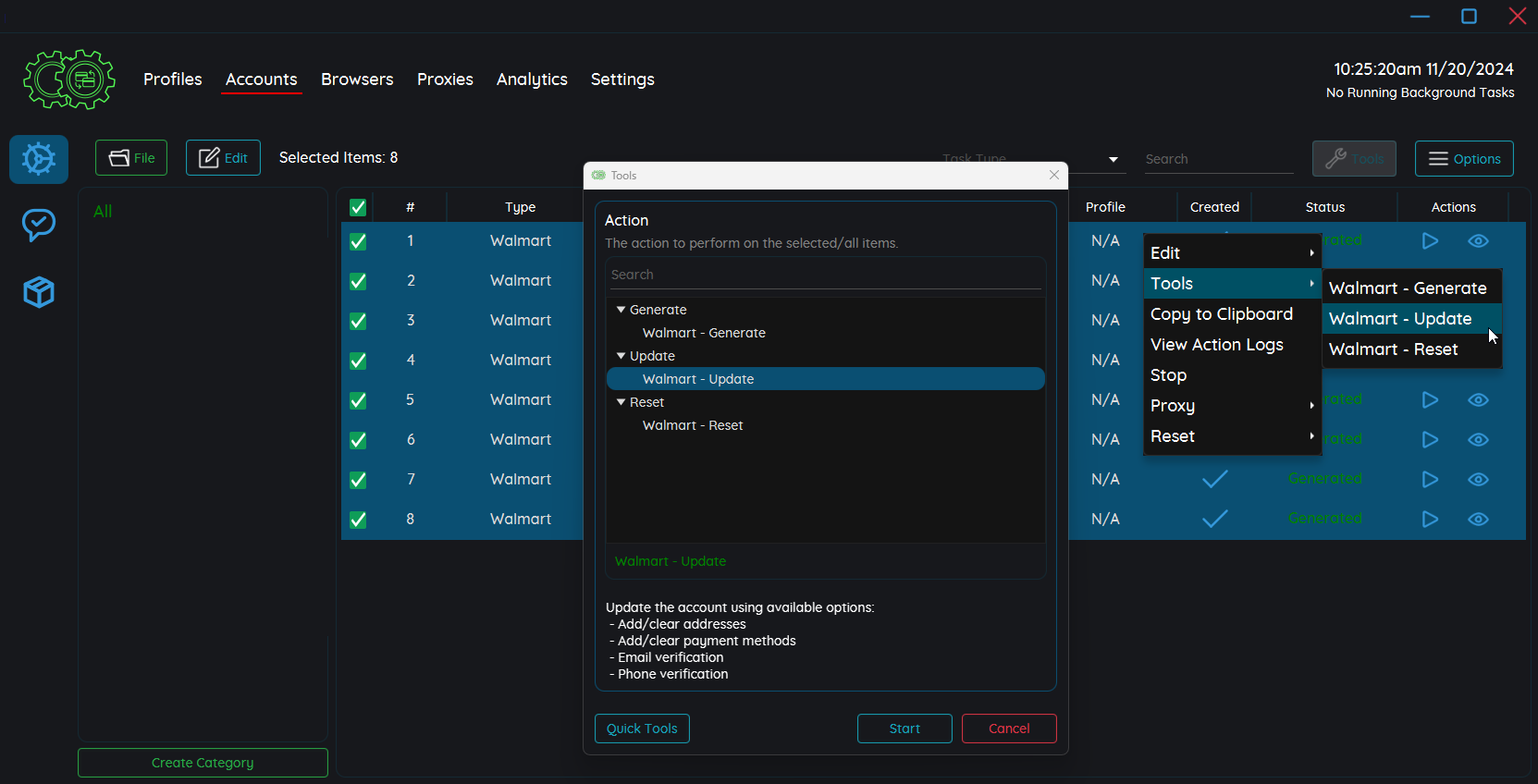This screenshot has width=1538, height=784.
Task: Click the gear automation sidebar icon
Action: point(39,159)
